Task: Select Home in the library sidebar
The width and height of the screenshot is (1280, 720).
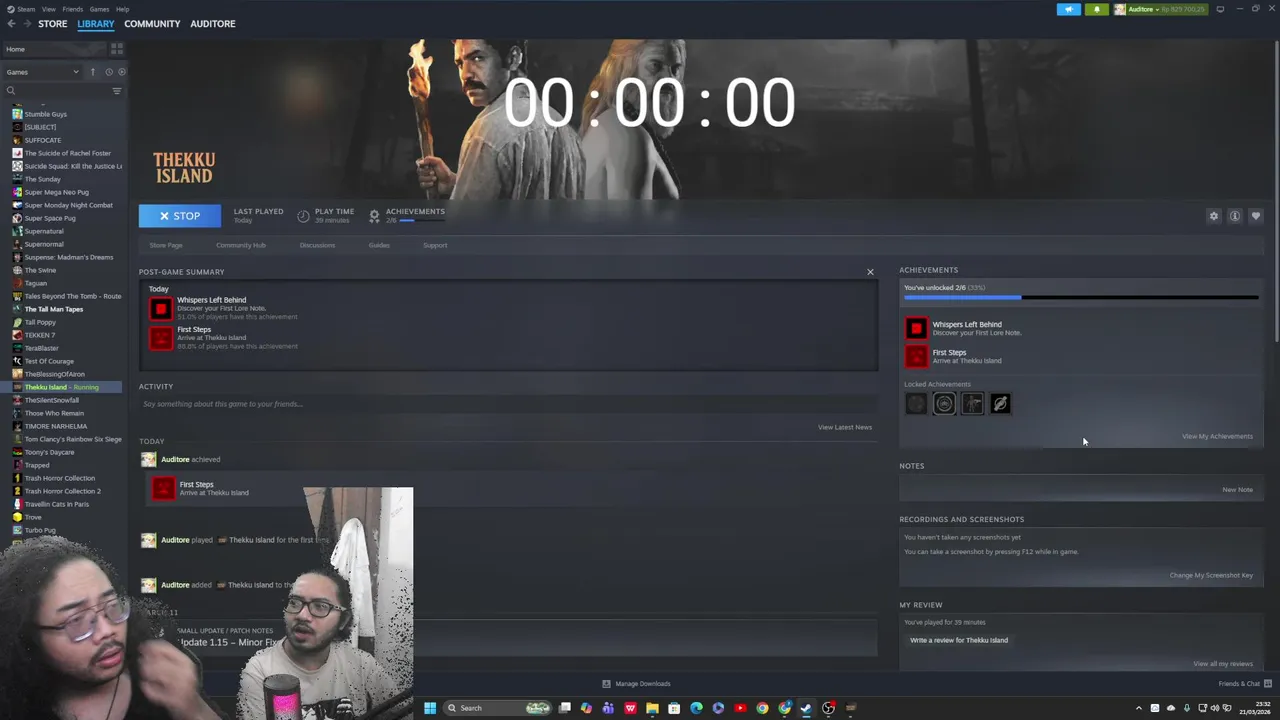Action: pos(55,49)
